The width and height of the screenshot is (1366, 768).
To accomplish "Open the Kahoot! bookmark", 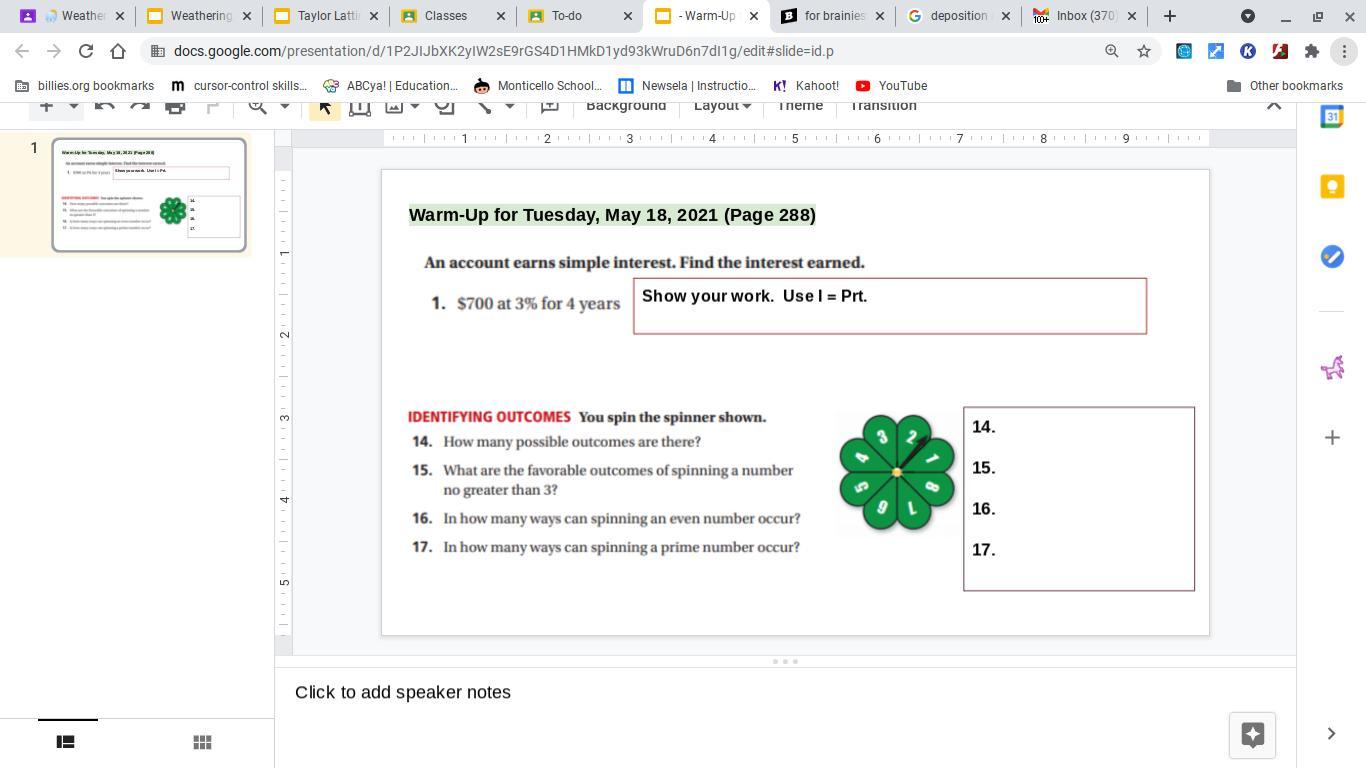I will pyautogui.click(x=805, y=86).
